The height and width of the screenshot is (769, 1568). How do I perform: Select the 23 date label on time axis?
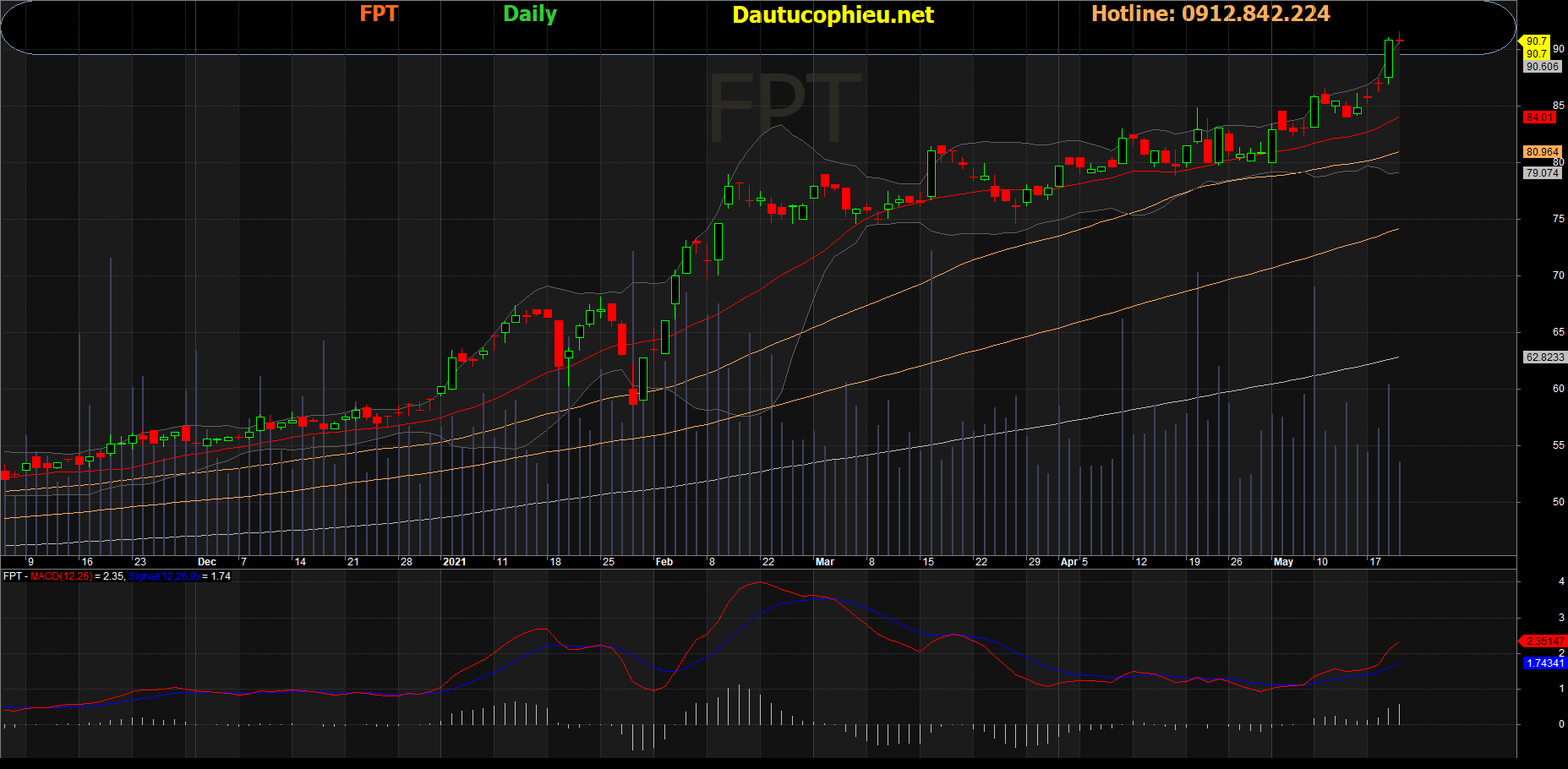(140, 562)
